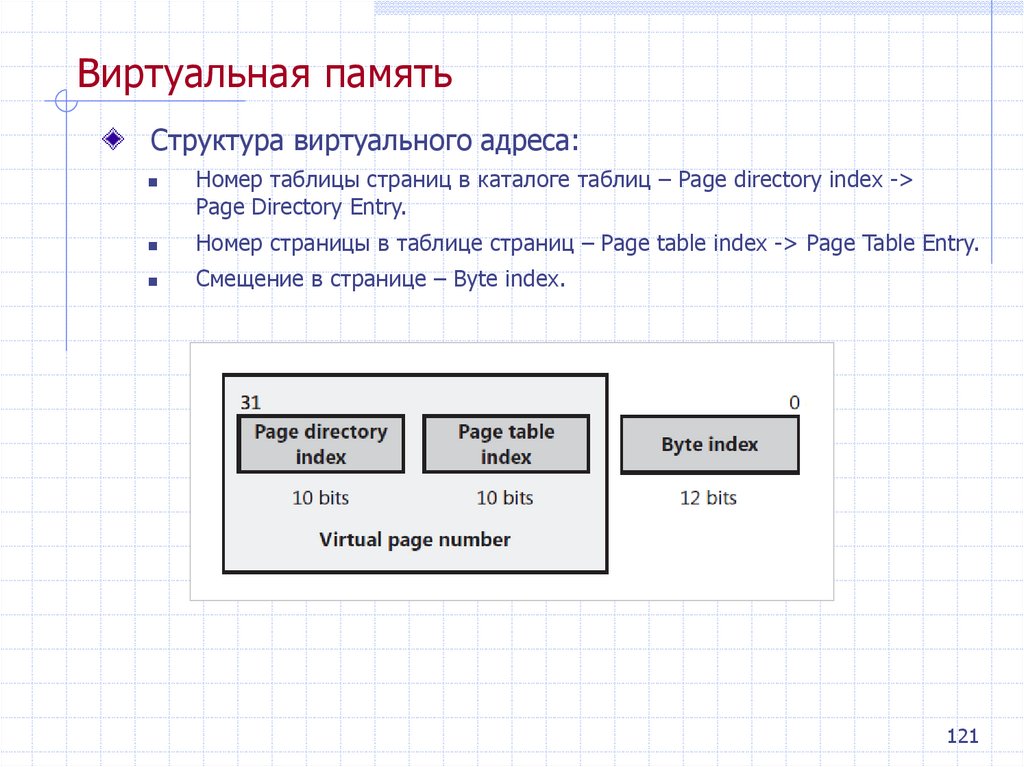Click the bit number "0" above Byte index
The width and height of the screenshot is (1024, 767).
point(794,402)
